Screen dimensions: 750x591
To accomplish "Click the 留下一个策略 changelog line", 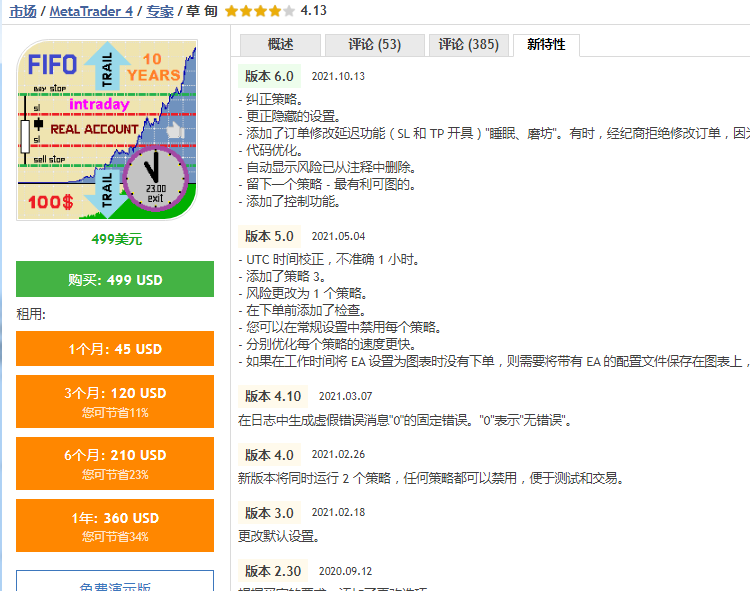I will coord(328,184).
